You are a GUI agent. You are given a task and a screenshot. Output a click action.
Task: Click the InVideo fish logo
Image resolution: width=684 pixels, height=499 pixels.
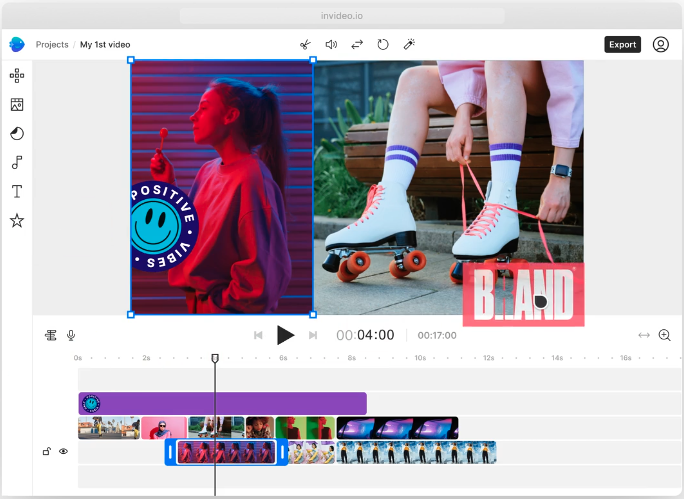click(17, 44)
